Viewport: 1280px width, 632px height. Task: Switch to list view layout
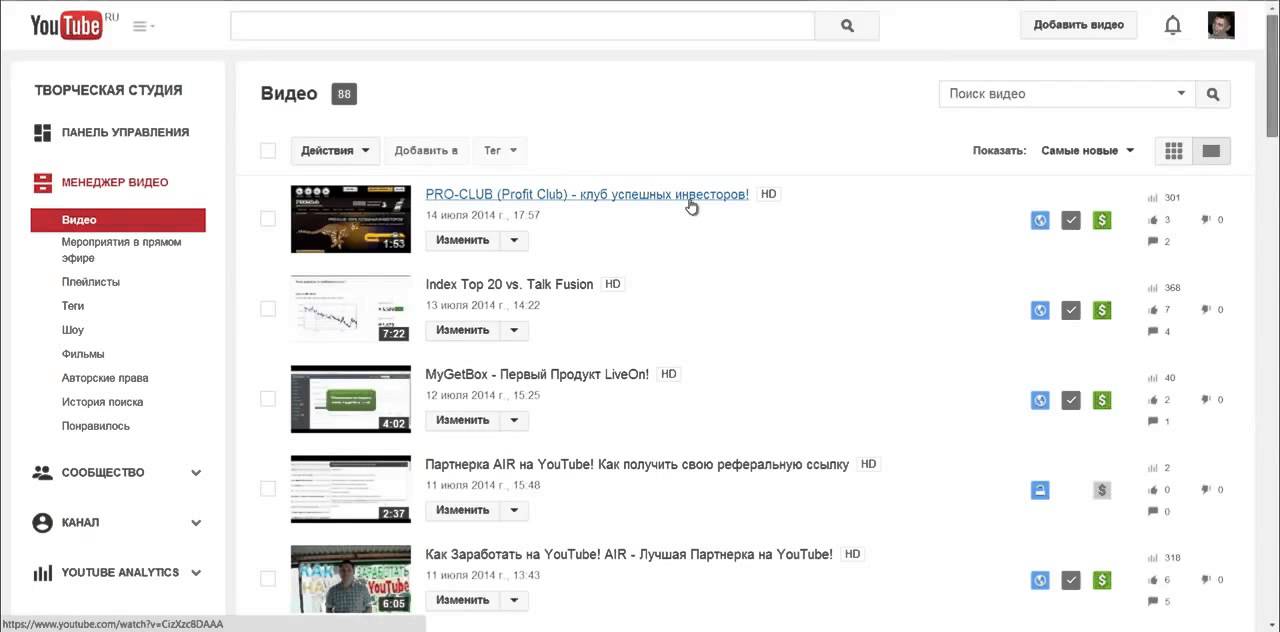coord(1212,151)
